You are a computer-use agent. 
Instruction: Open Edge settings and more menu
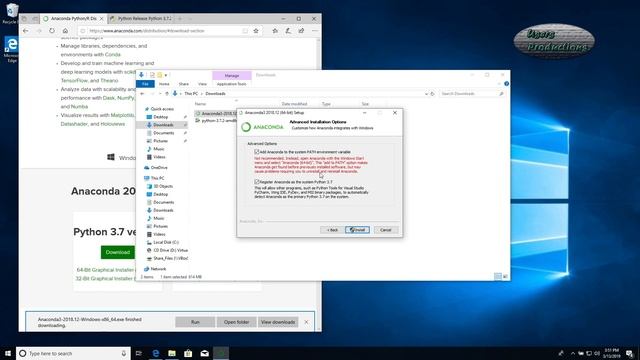tap(314, 31)
